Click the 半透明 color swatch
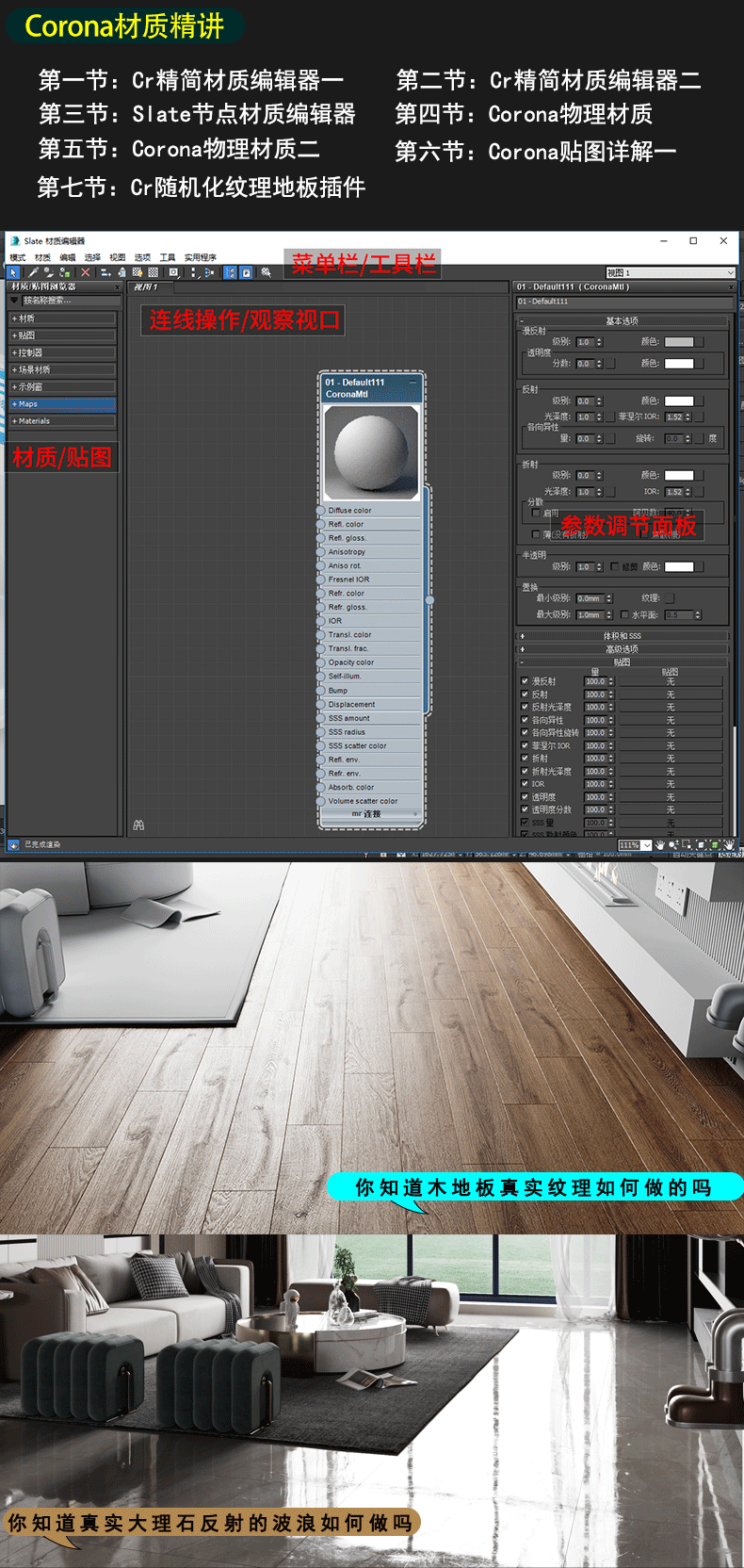The height and width of the screenshot is (1568, 744). coord(679,566)
